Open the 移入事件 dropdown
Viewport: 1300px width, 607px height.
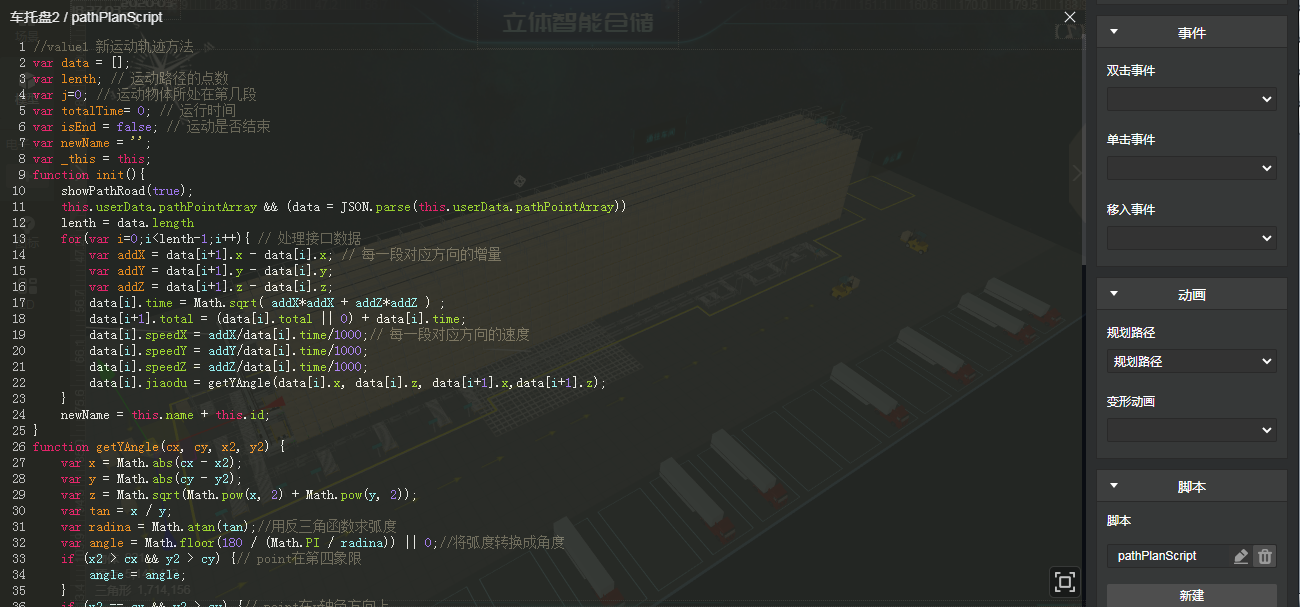click(x=1191, y=238)
